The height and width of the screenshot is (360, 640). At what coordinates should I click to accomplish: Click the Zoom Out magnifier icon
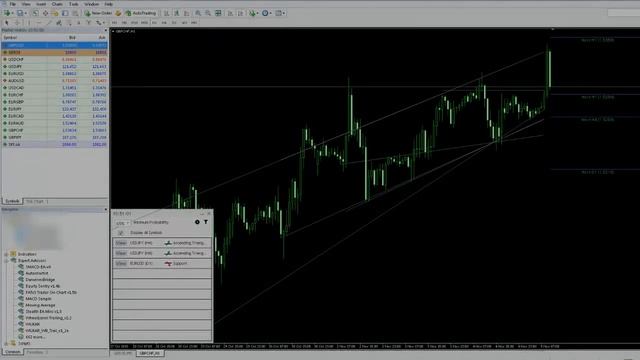[208, 13]
